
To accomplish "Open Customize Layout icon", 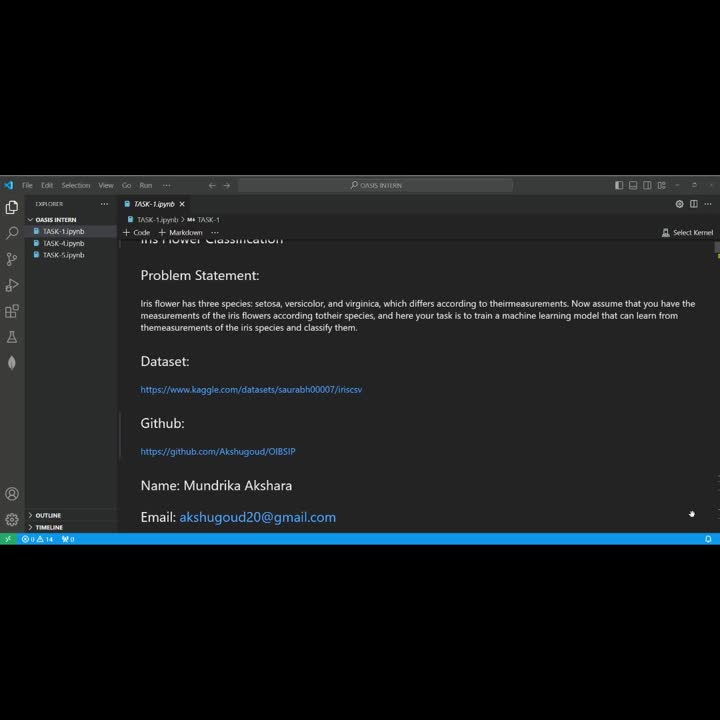I will (662, 185).
